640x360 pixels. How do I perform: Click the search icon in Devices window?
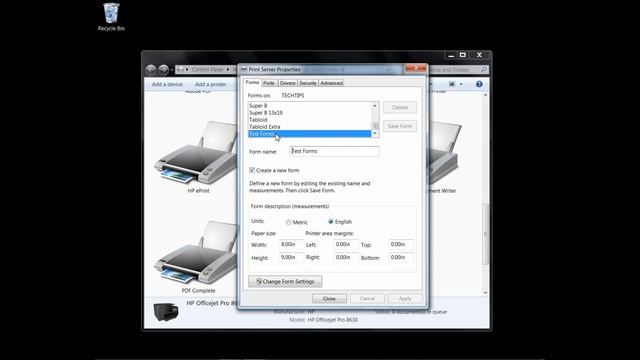(484, 70)
